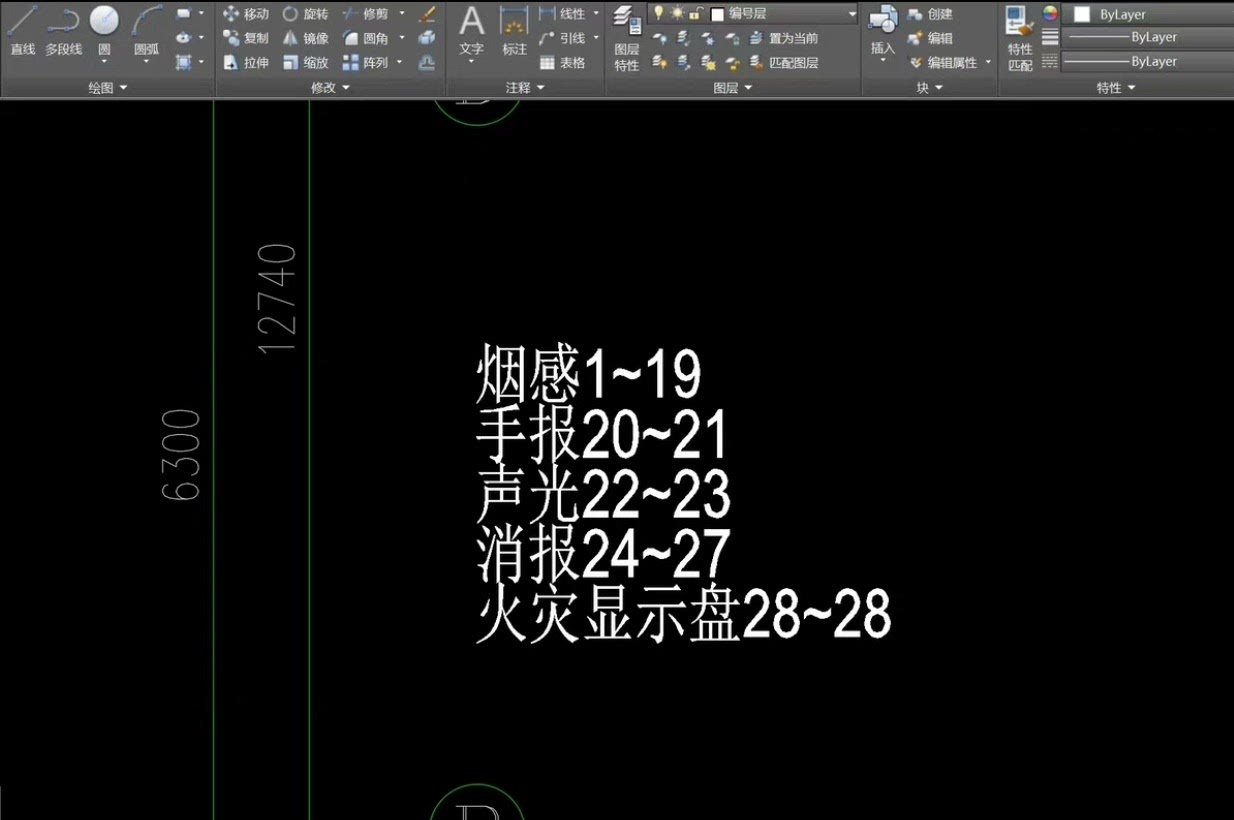Toggle the layer lock padlock icon
Image resolution: width=1234 pixels, height=820 pixels.
click(x=695, y=13)
